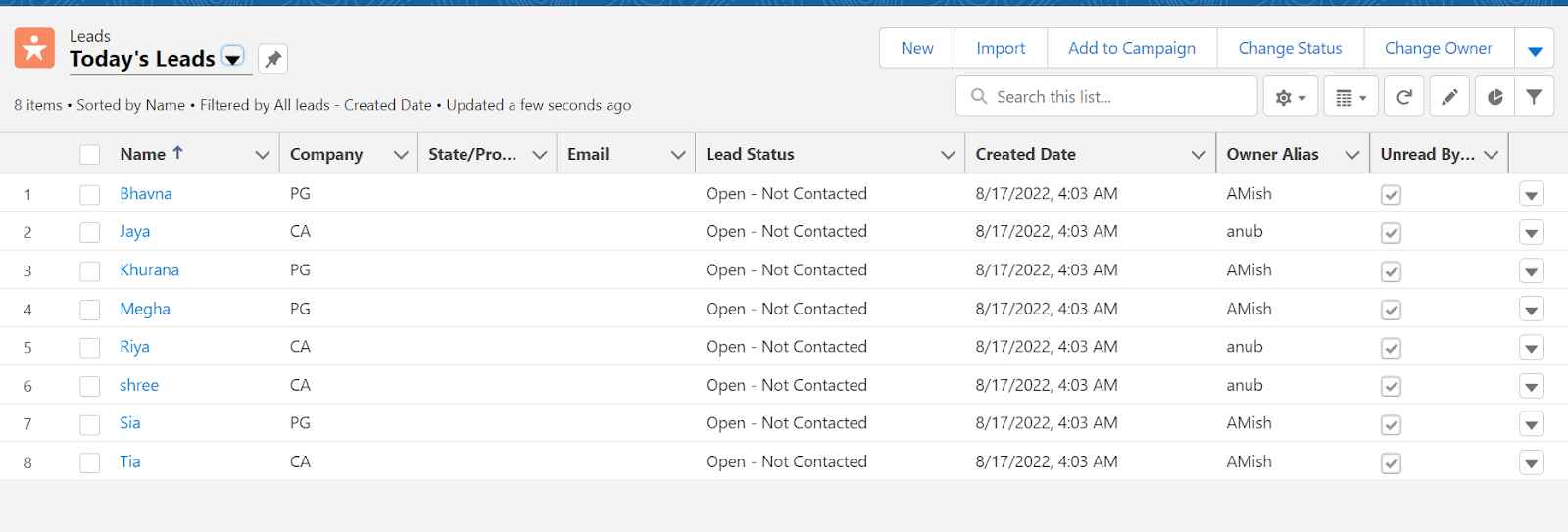The width and height of the screenshot is (1568, 532).
Task: Open the Tia lead record
Action: click(130, 461)
